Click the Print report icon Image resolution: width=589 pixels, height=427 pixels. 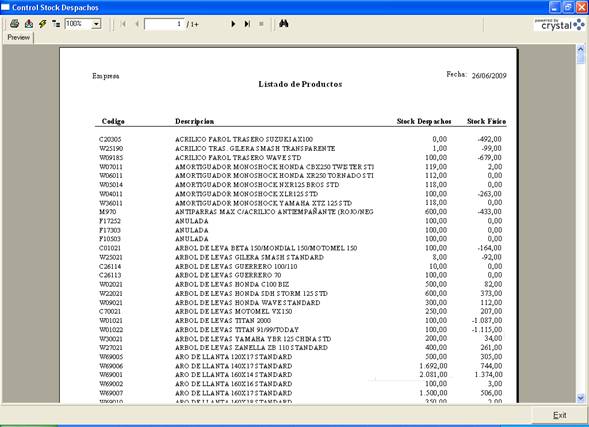(x=14, y=24)
